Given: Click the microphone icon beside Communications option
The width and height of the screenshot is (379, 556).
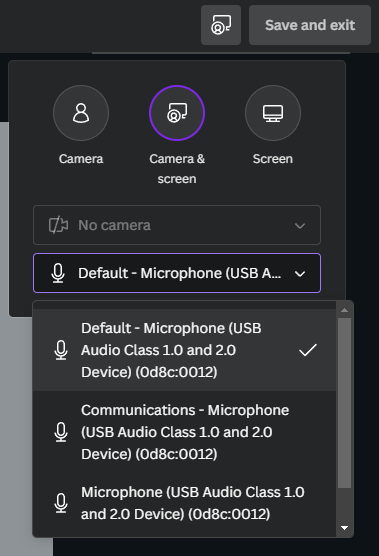Looking at the screenshot, I should (61, 432).
